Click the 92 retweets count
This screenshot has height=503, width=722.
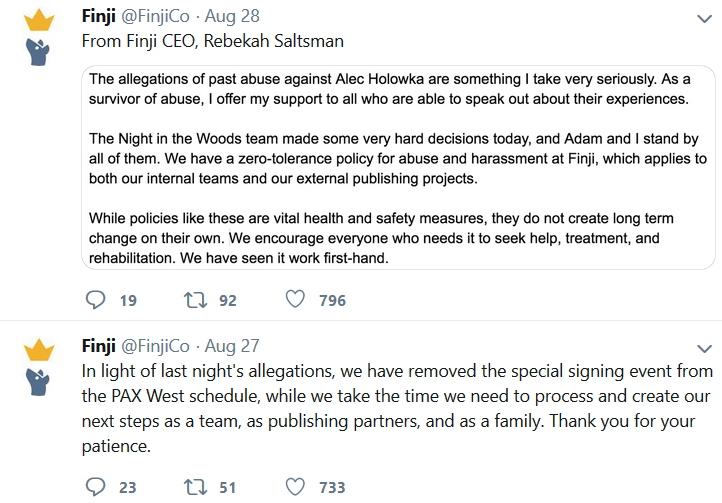pos(228,300)
